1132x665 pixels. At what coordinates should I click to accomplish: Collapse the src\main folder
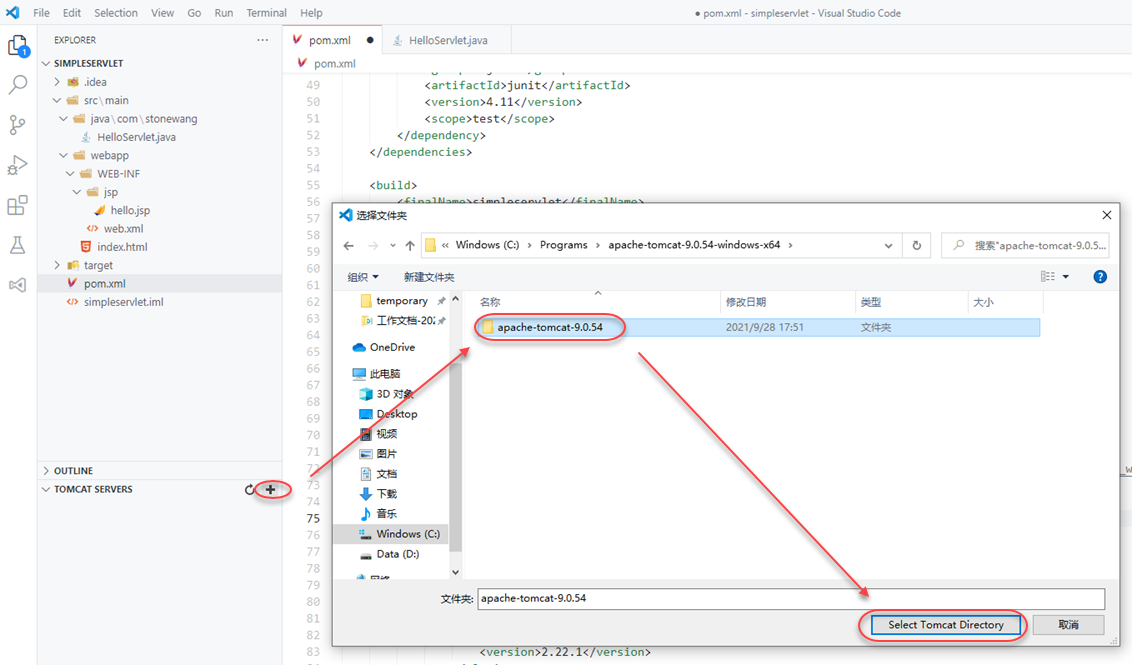pos(57,100)
